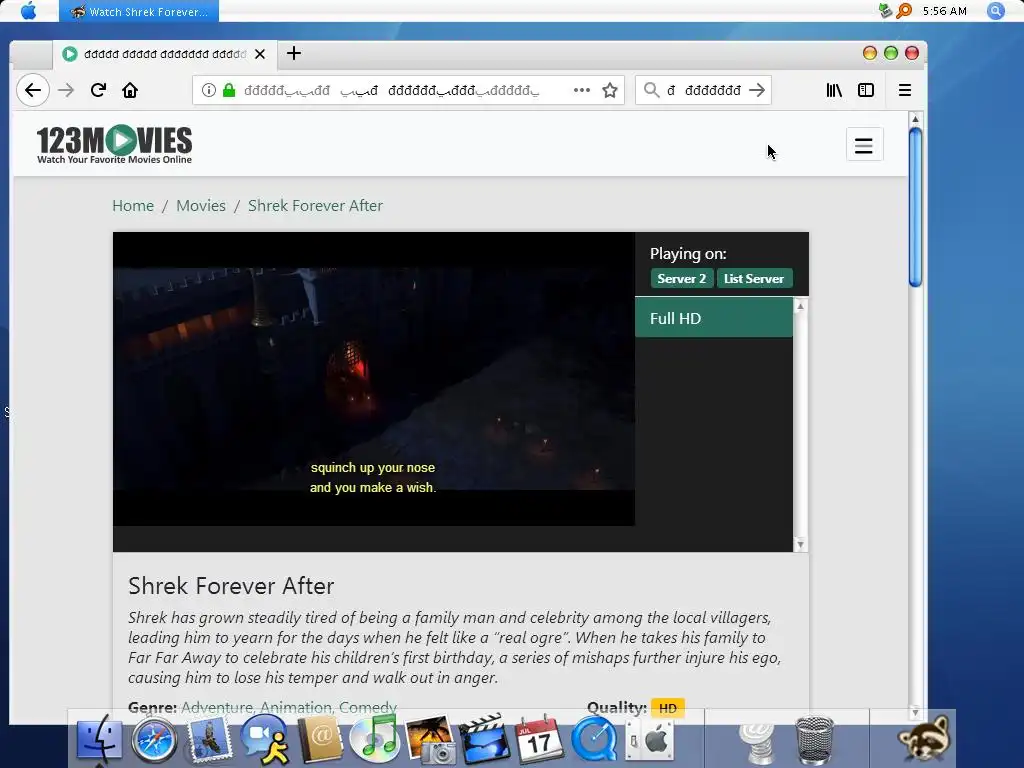Open the Trash in the dock
This screenshot has height=768, width=1024.
(814, 740)
